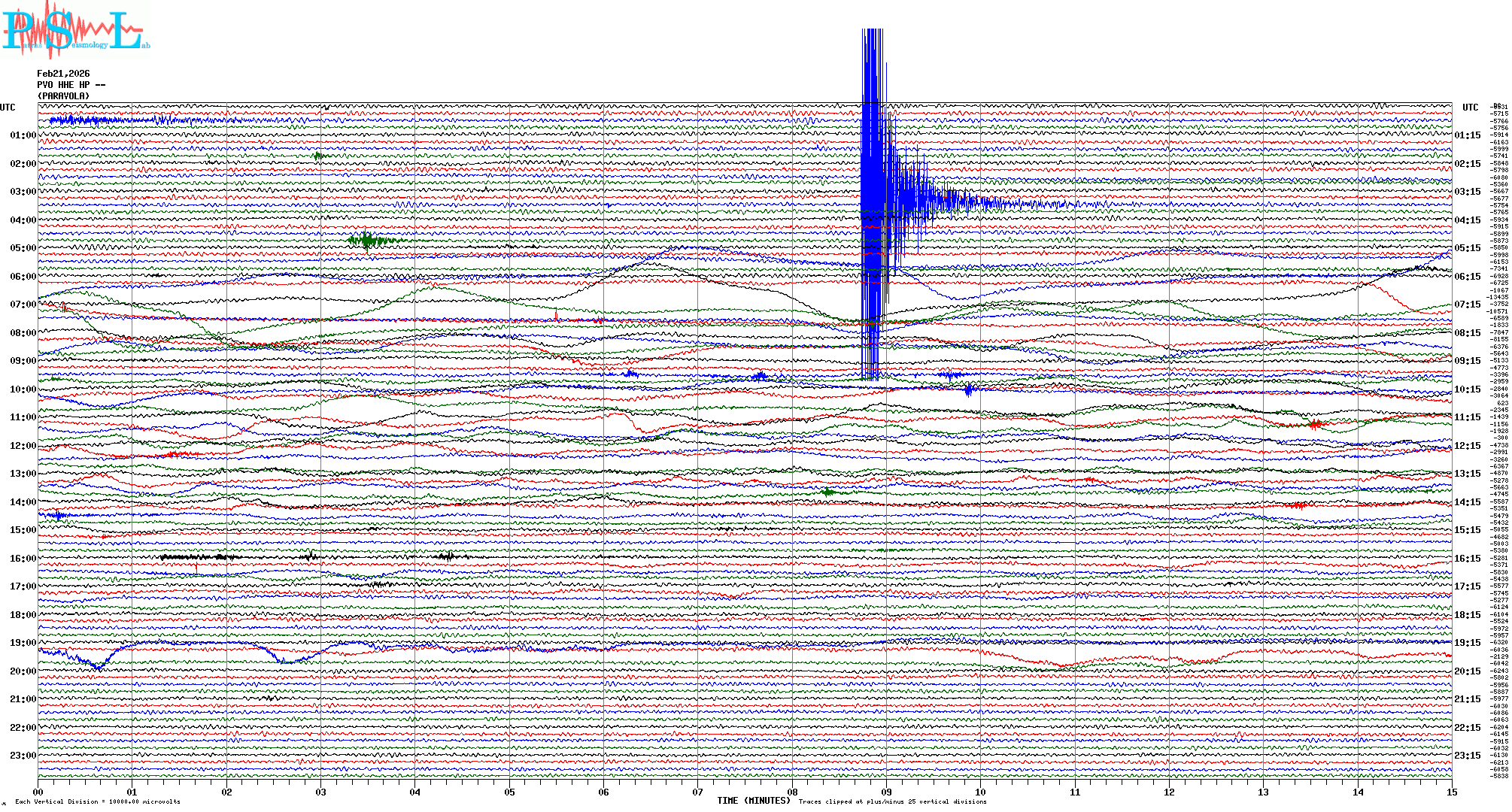This screenshot has height=812, width=1512.
Task: Click the (PARAVOLA) station name
Action: tap(64, 96)
